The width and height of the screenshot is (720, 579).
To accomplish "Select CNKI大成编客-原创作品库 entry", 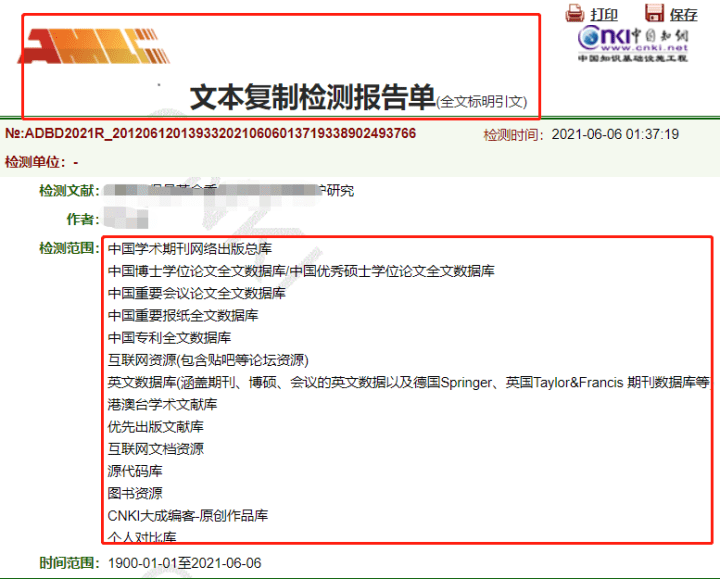I will [x=187, y=515].
